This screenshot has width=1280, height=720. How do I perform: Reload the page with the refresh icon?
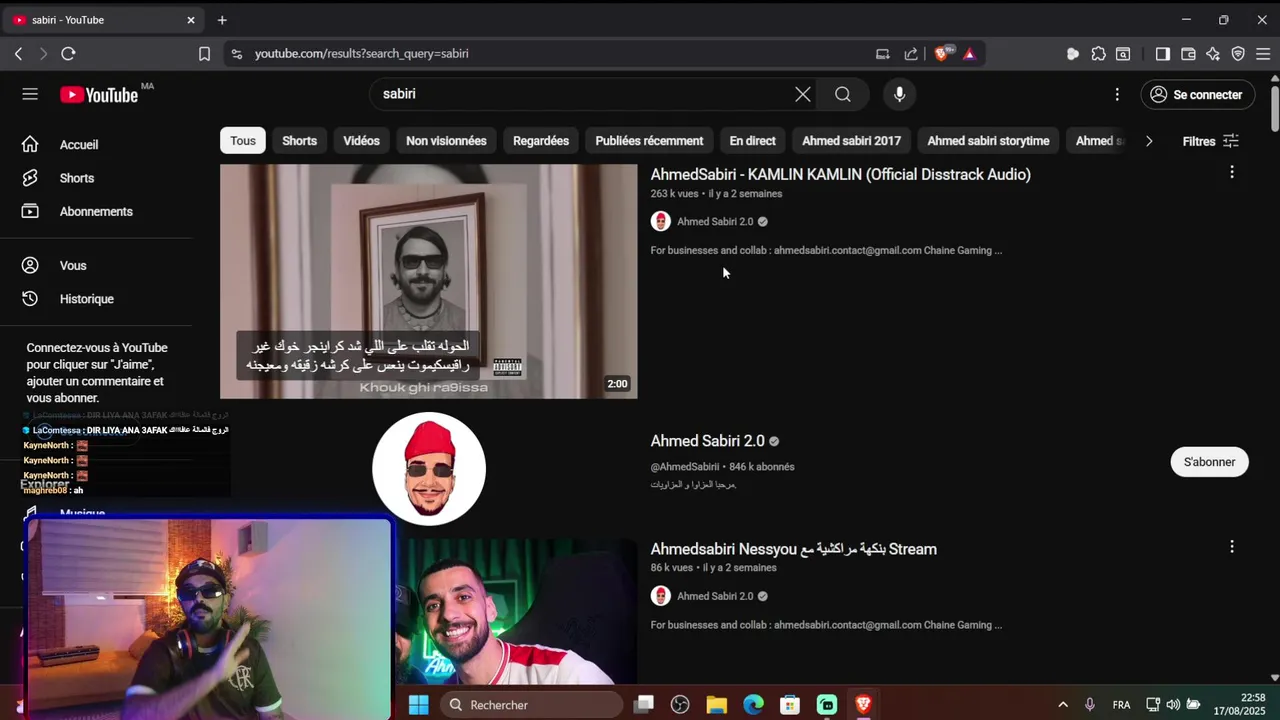(68, 54)
